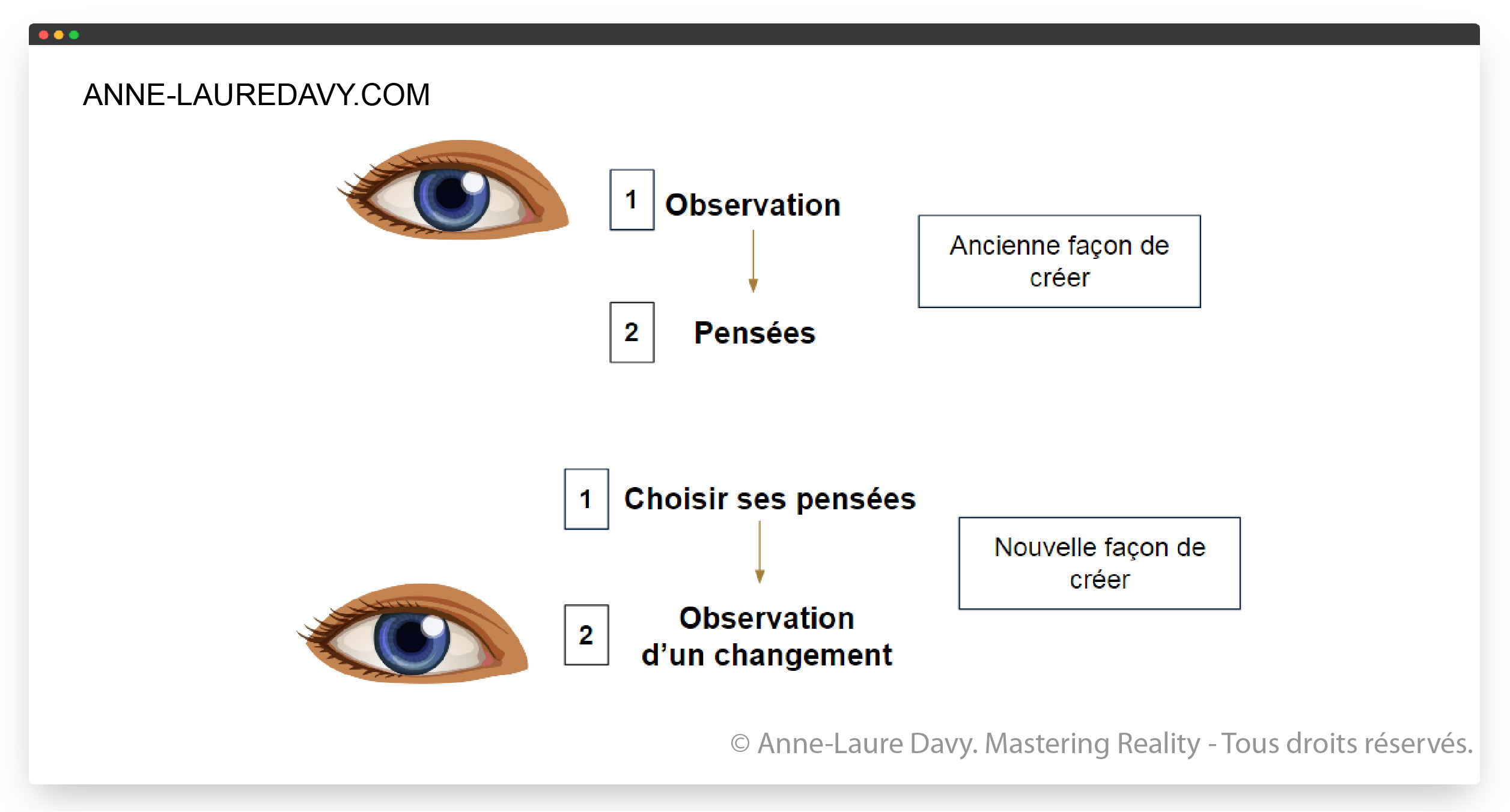Click the 'Ancienne façon de créer' box
Screen dimensions: 1510x812
(1059, 261)
